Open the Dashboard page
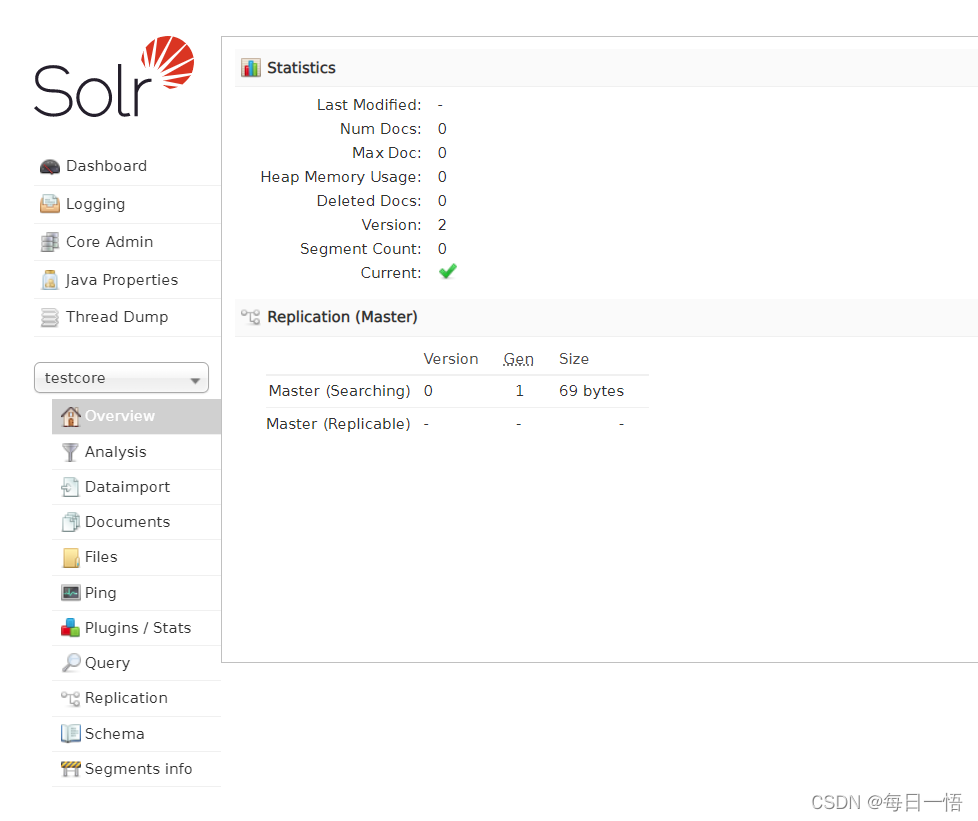Viewport: 978px width, 821px height. tap(107, 167)
